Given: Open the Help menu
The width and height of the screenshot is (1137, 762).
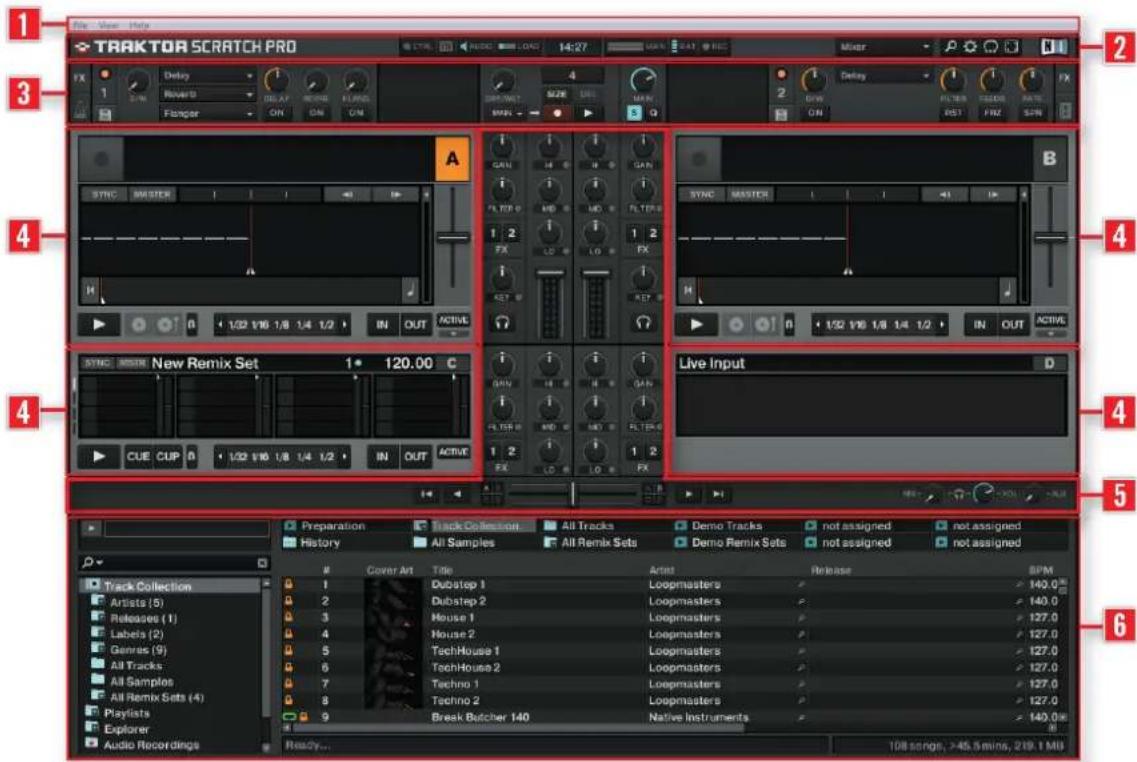Looking at the screenshot, I should pos(139,25).
